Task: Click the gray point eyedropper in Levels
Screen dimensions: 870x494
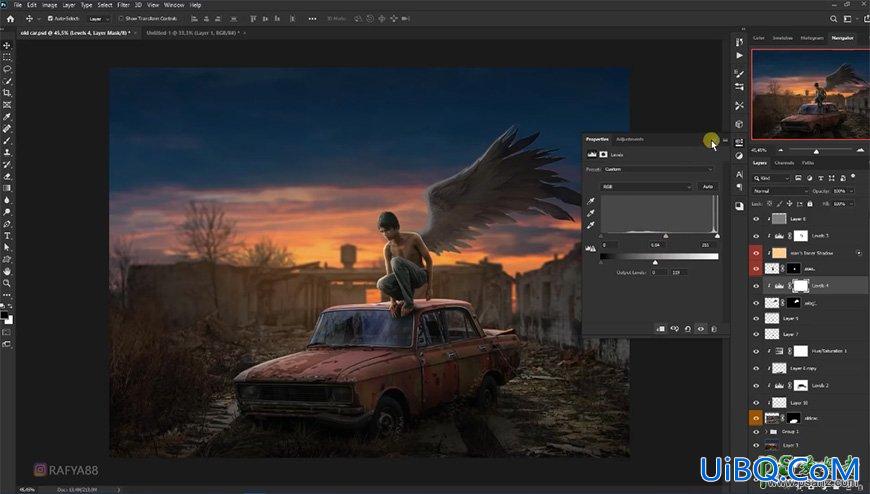Action: pyautogui.click(x=591, y=213)
